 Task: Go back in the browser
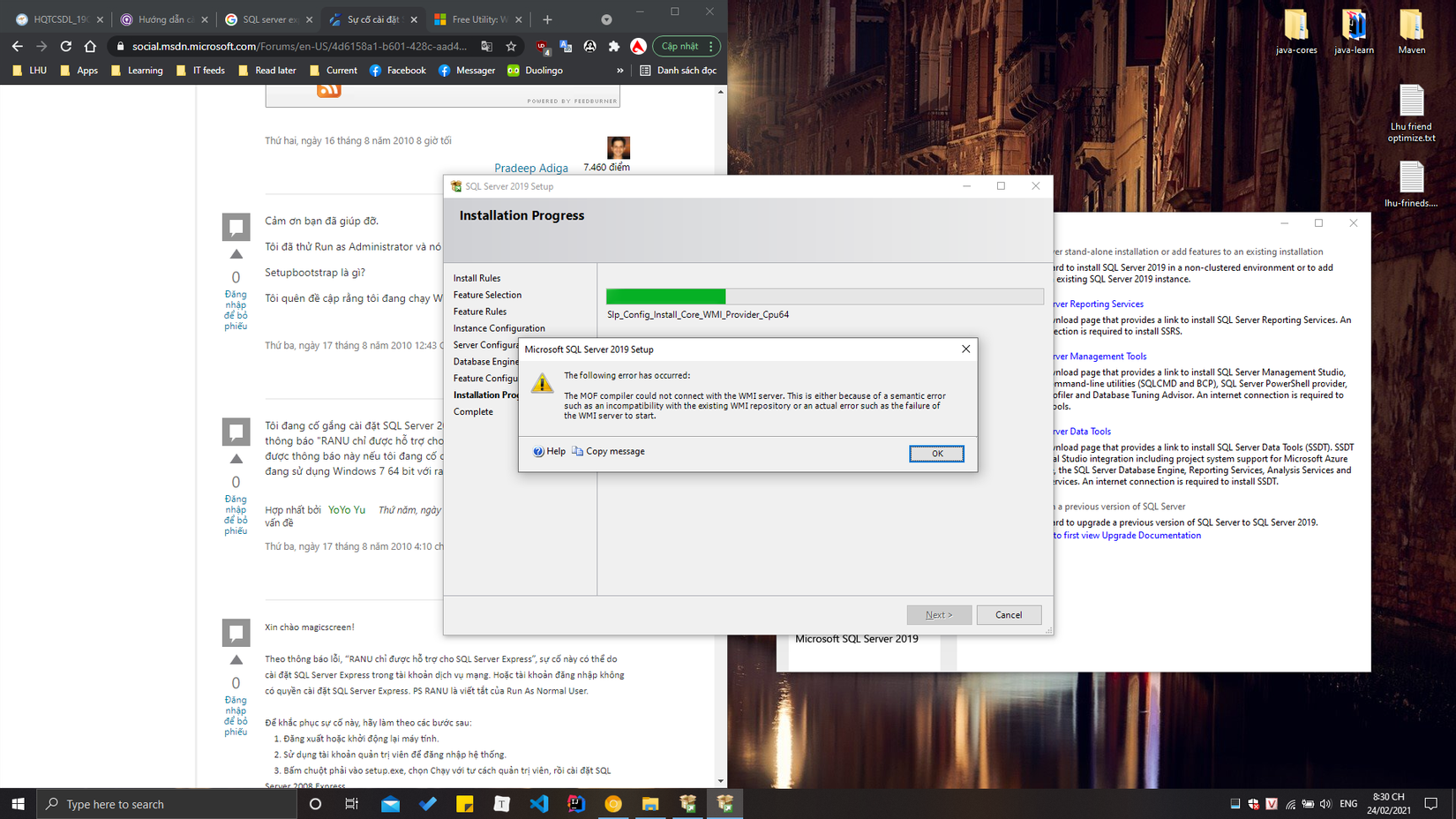pos(18,46)
